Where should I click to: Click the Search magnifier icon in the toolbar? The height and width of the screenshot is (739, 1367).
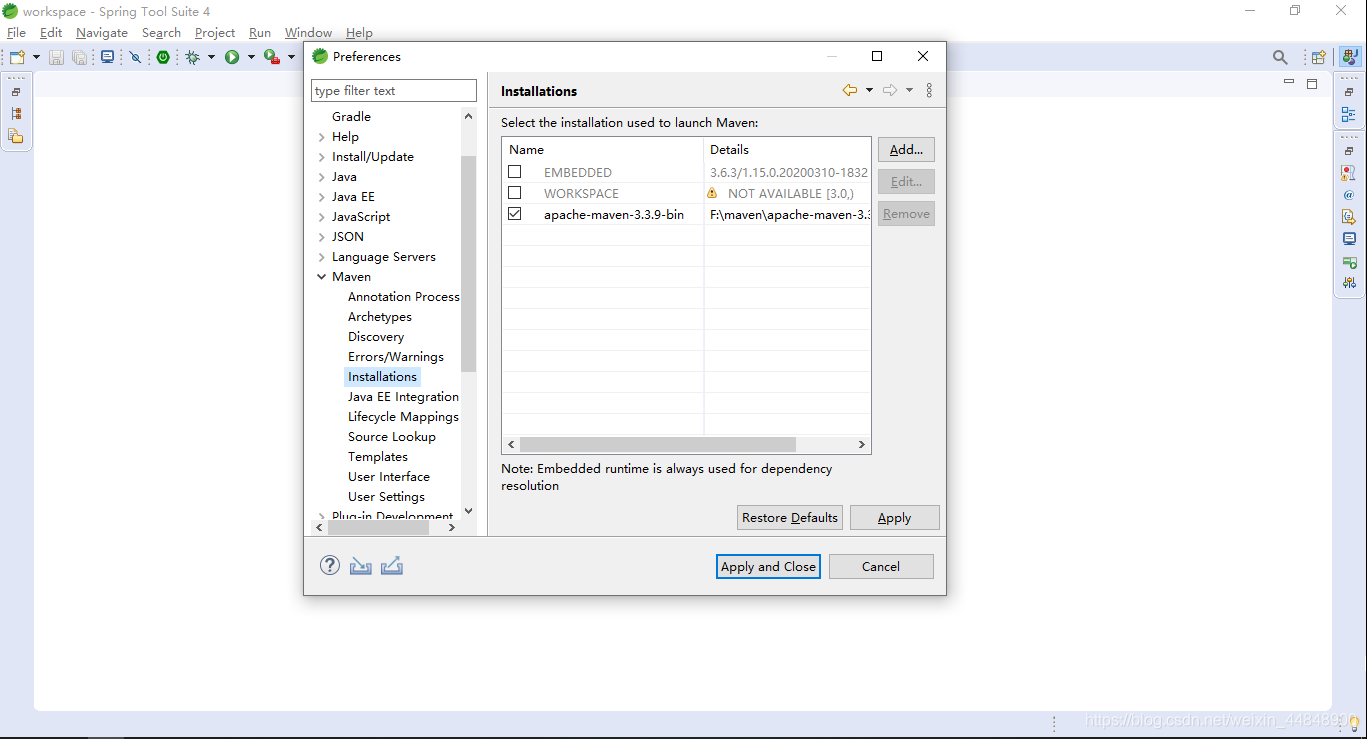(1280, 57)
